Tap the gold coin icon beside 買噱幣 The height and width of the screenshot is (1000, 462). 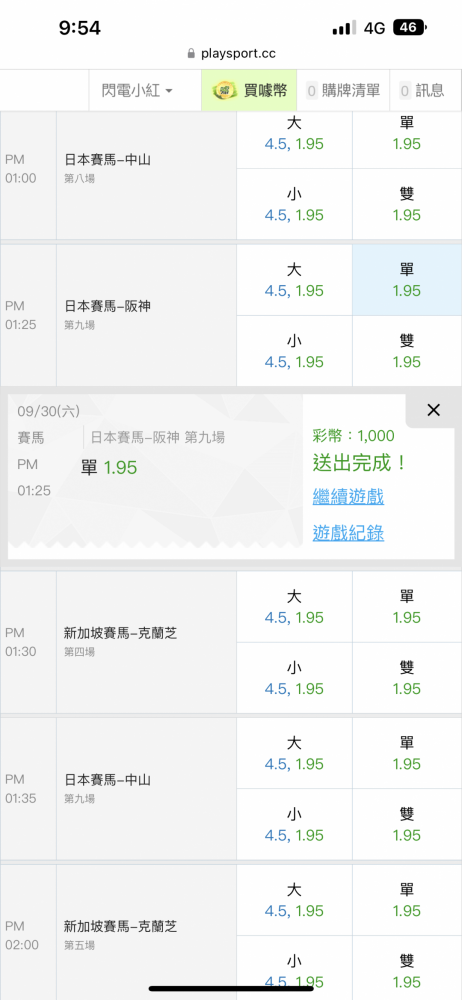[x=221, y=91]
